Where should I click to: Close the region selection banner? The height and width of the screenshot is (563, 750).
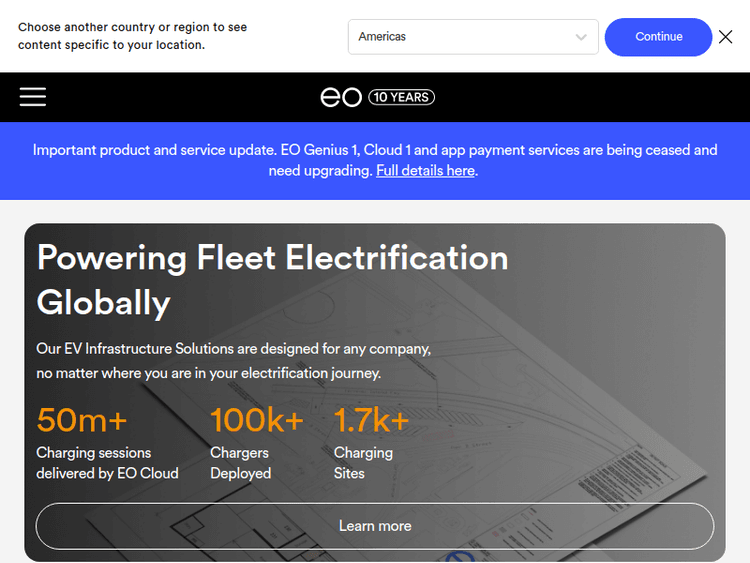(726, 37)
